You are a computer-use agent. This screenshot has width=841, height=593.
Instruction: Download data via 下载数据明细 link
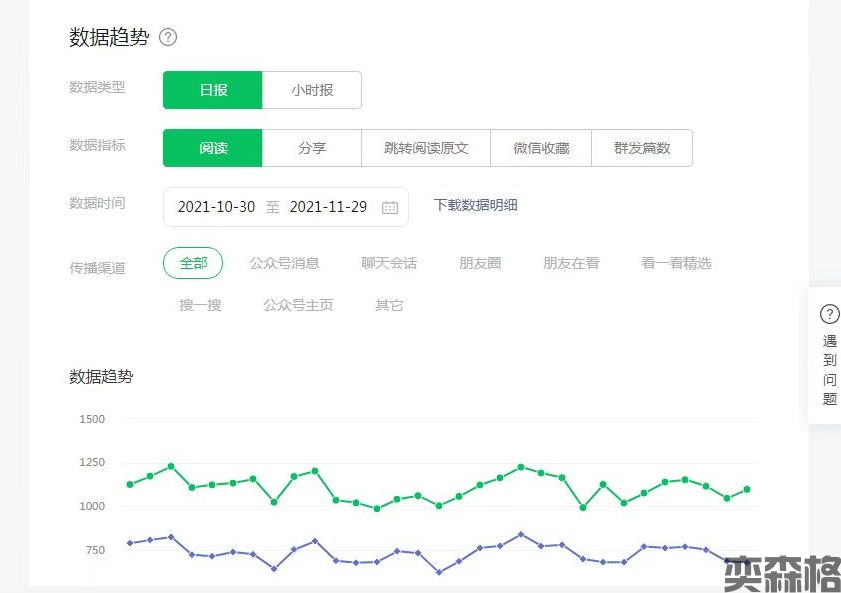pyautogui.click(x=475, y=205)
